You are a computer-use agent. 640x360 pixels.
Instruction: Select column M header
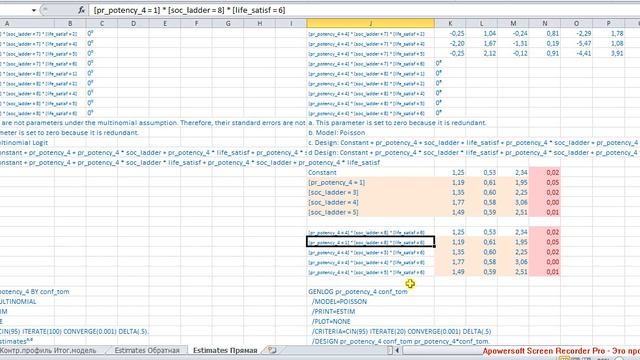pyautogui.click(x=513, y=23)
